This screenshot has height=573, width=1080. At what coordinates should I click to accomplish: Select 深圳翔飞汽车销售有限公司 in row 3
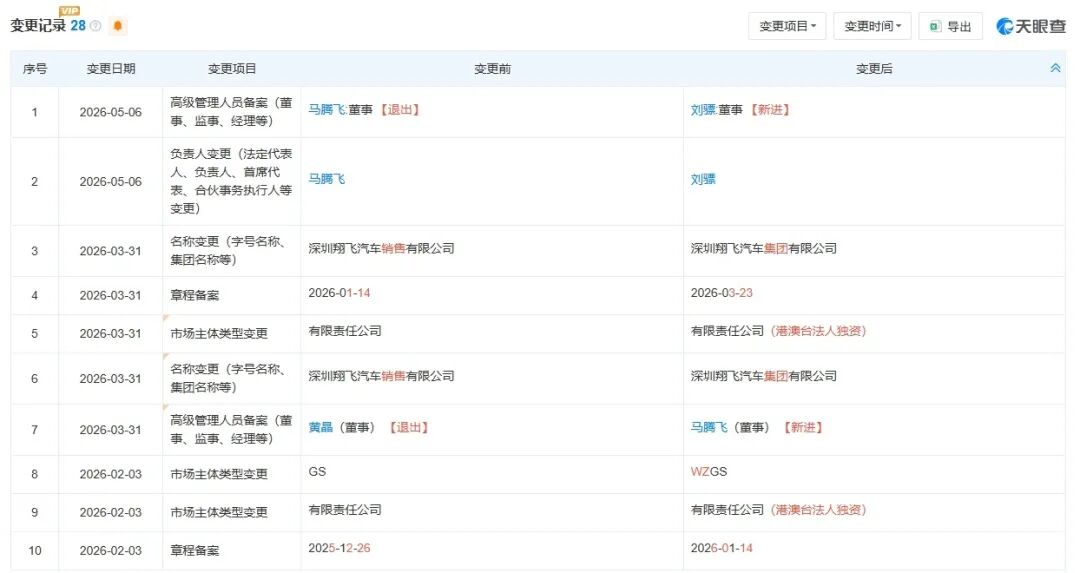381,249
